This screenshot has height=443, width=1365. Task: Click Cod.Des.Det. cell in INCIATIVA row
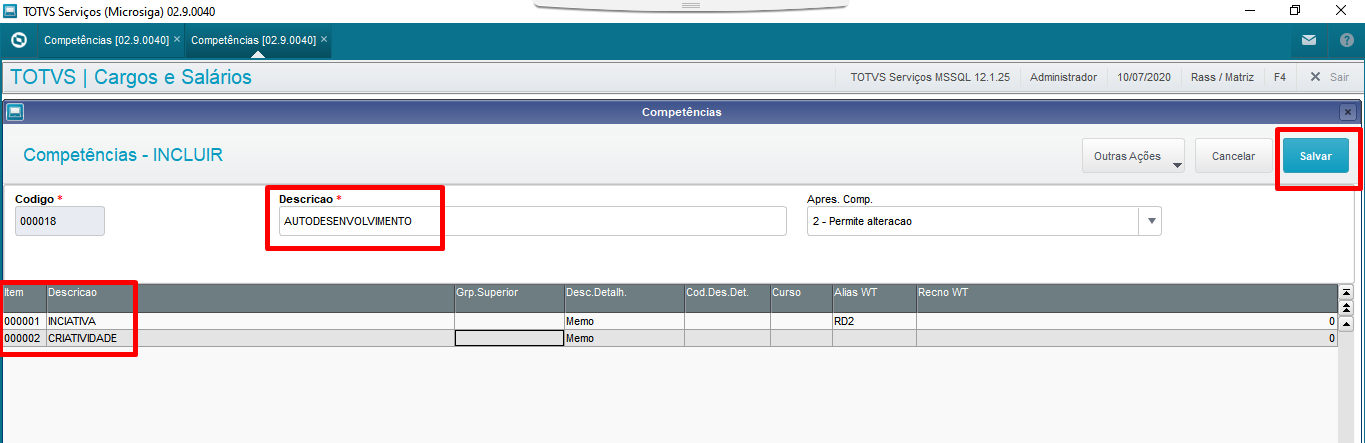727,322
